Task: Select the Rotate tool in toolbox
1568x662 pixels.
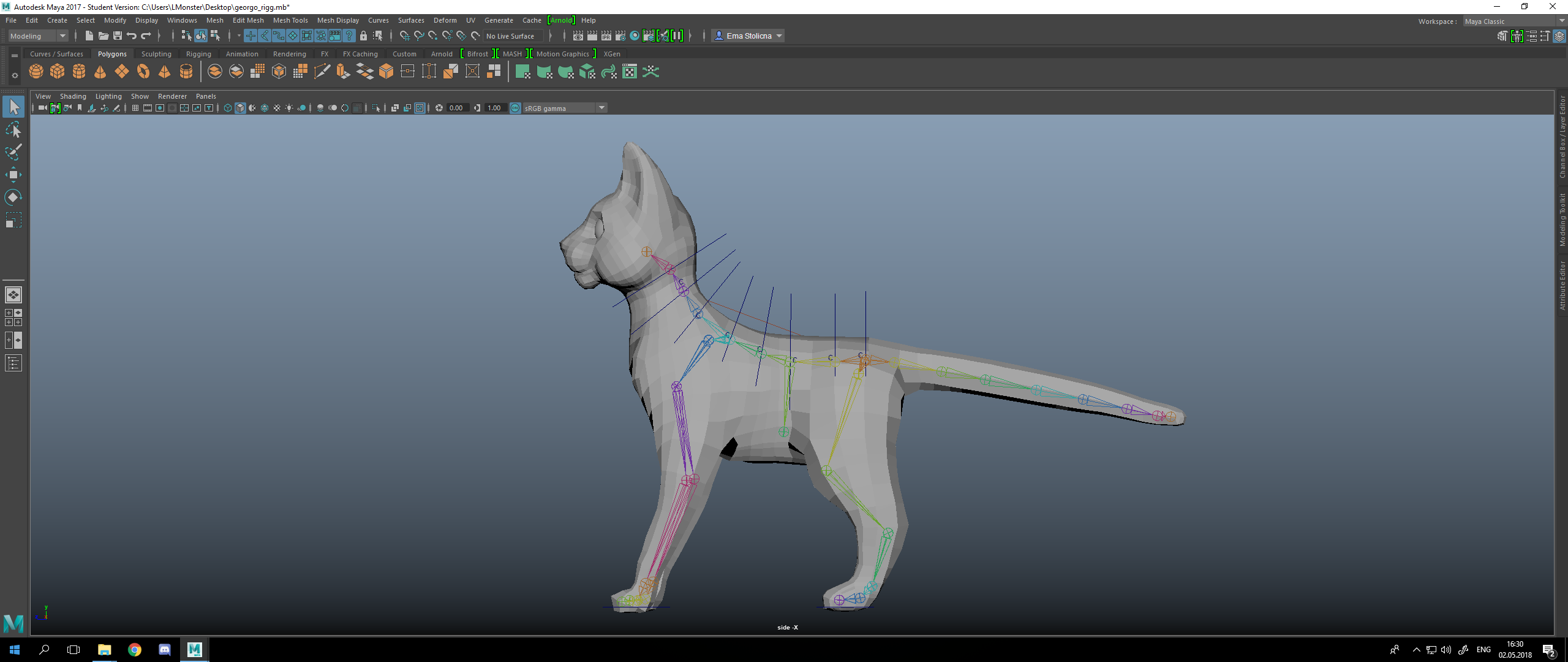Action: [x=13, y=197]
